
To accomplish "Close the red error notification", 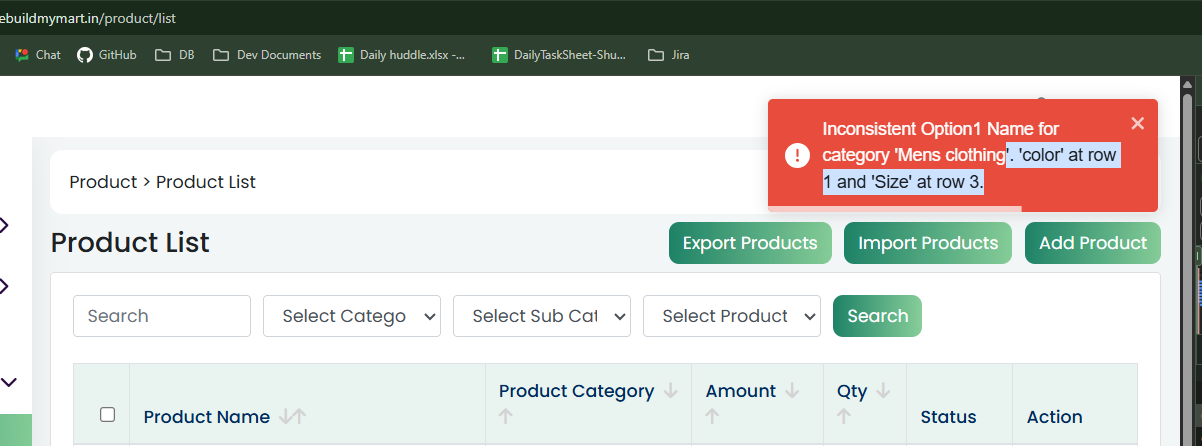I will point(1137,123).
